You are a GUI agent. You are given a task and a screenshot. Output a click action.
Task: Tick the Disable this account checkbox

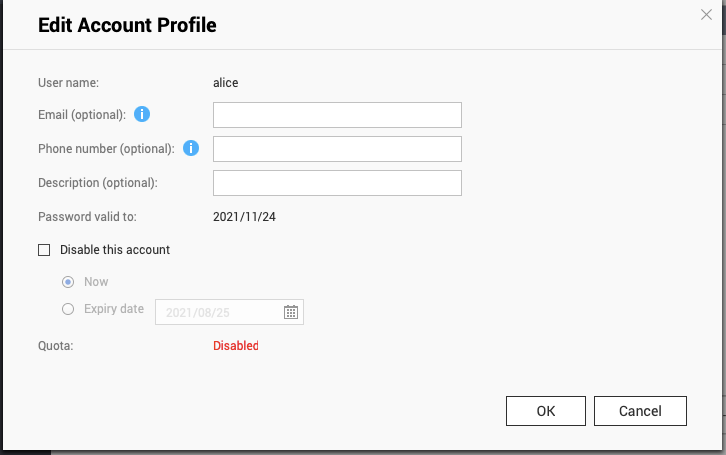44,250
